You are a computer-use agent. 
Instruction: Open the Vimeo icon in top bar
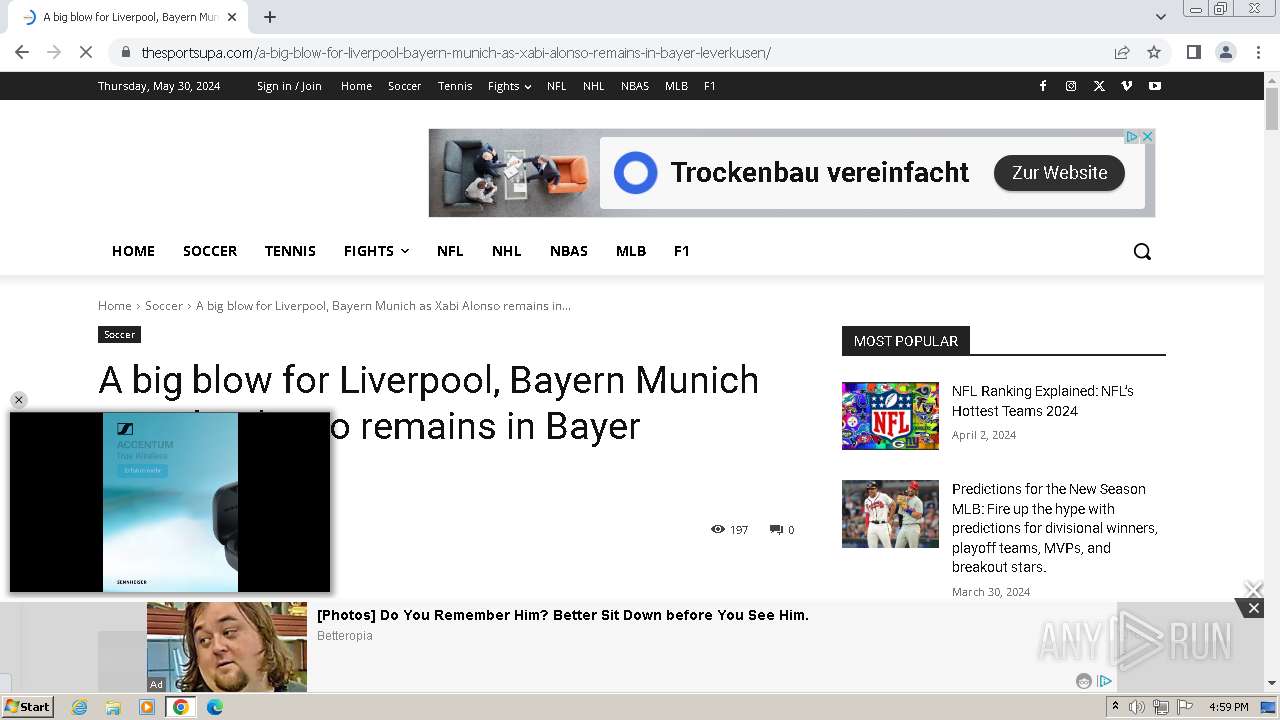[x=1127, y=86]
